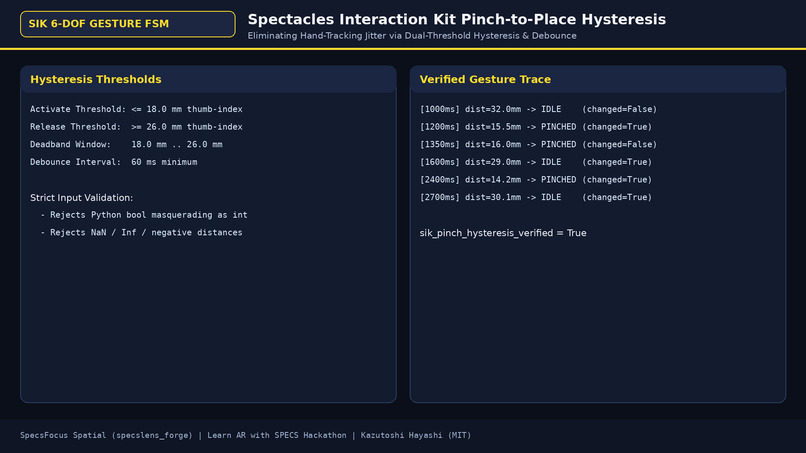Click the Rejects NaN / Inf / negative distances line

(141, 232)
